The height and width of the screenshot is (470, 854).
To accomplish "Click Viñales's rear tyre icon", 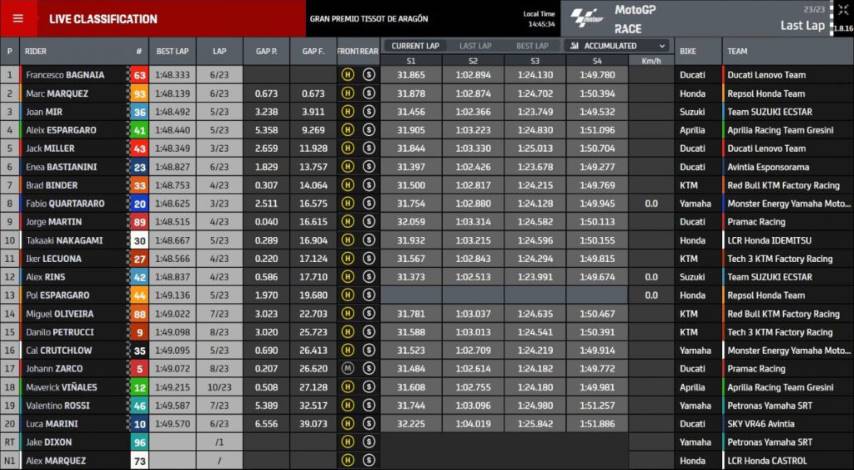I will click(369, 387).
